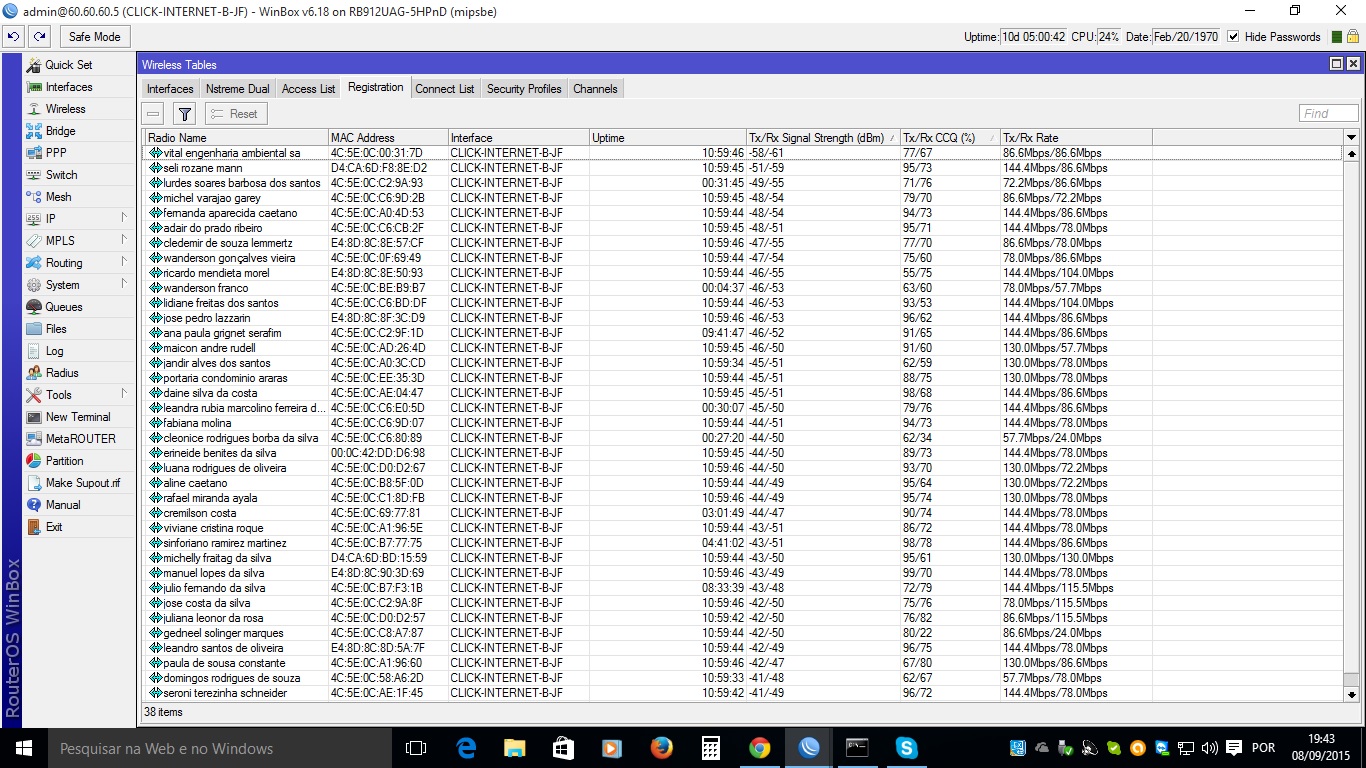
Task: Sort by the Radio Name column header
Action: tap(235, 138)
